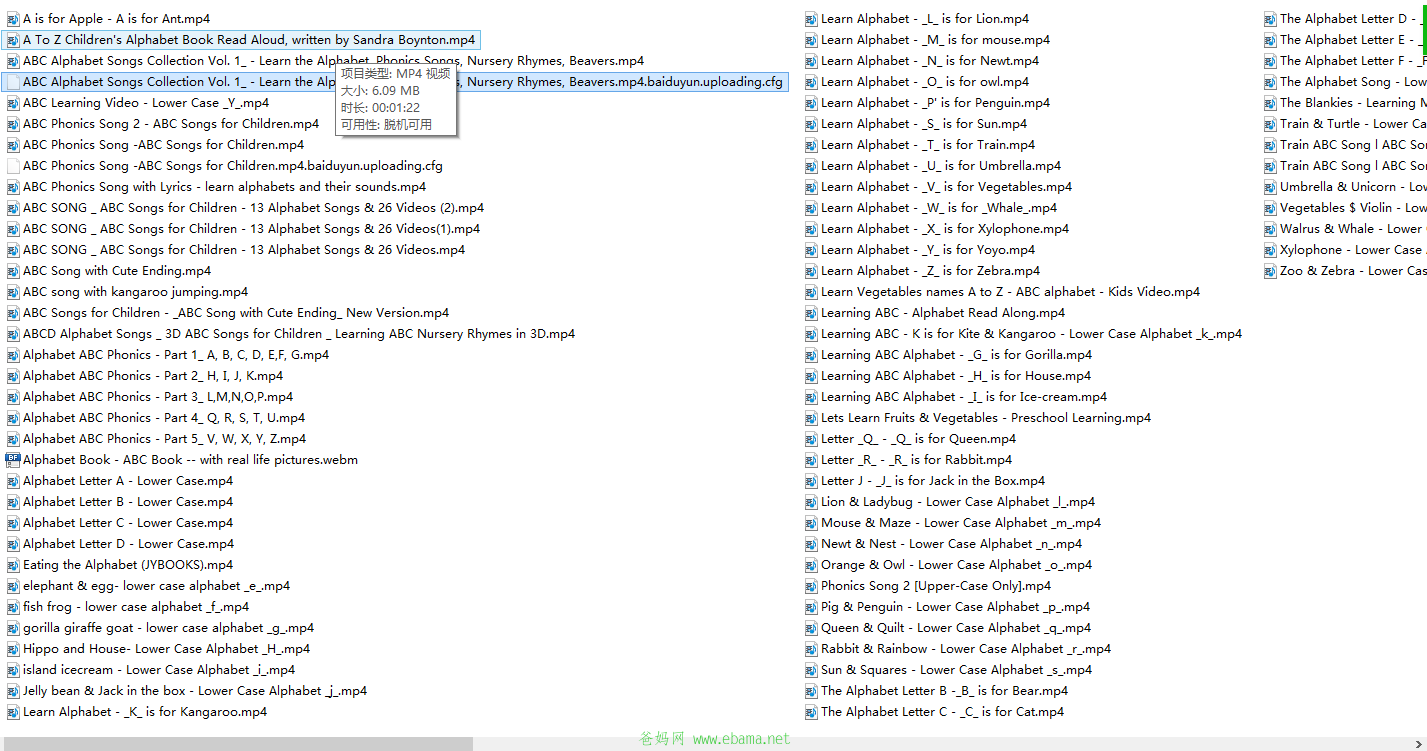Click the icon of 'Zoo & Zebra - Lower Cas' file
1427x751 pixels.
pos(1270,271)
